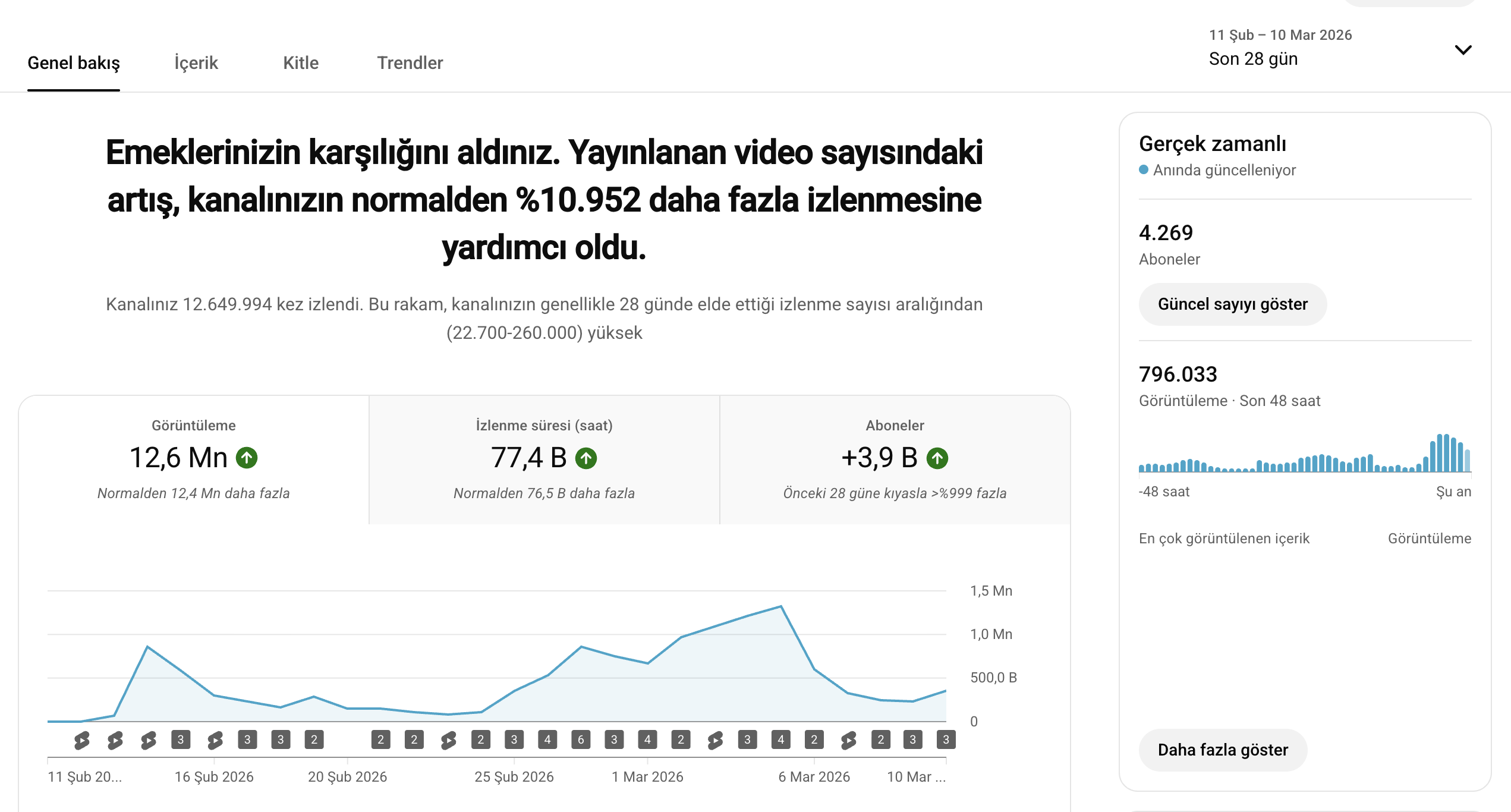
Task: Select the Görüntüleme metric card
Action: tap(194, 459)
